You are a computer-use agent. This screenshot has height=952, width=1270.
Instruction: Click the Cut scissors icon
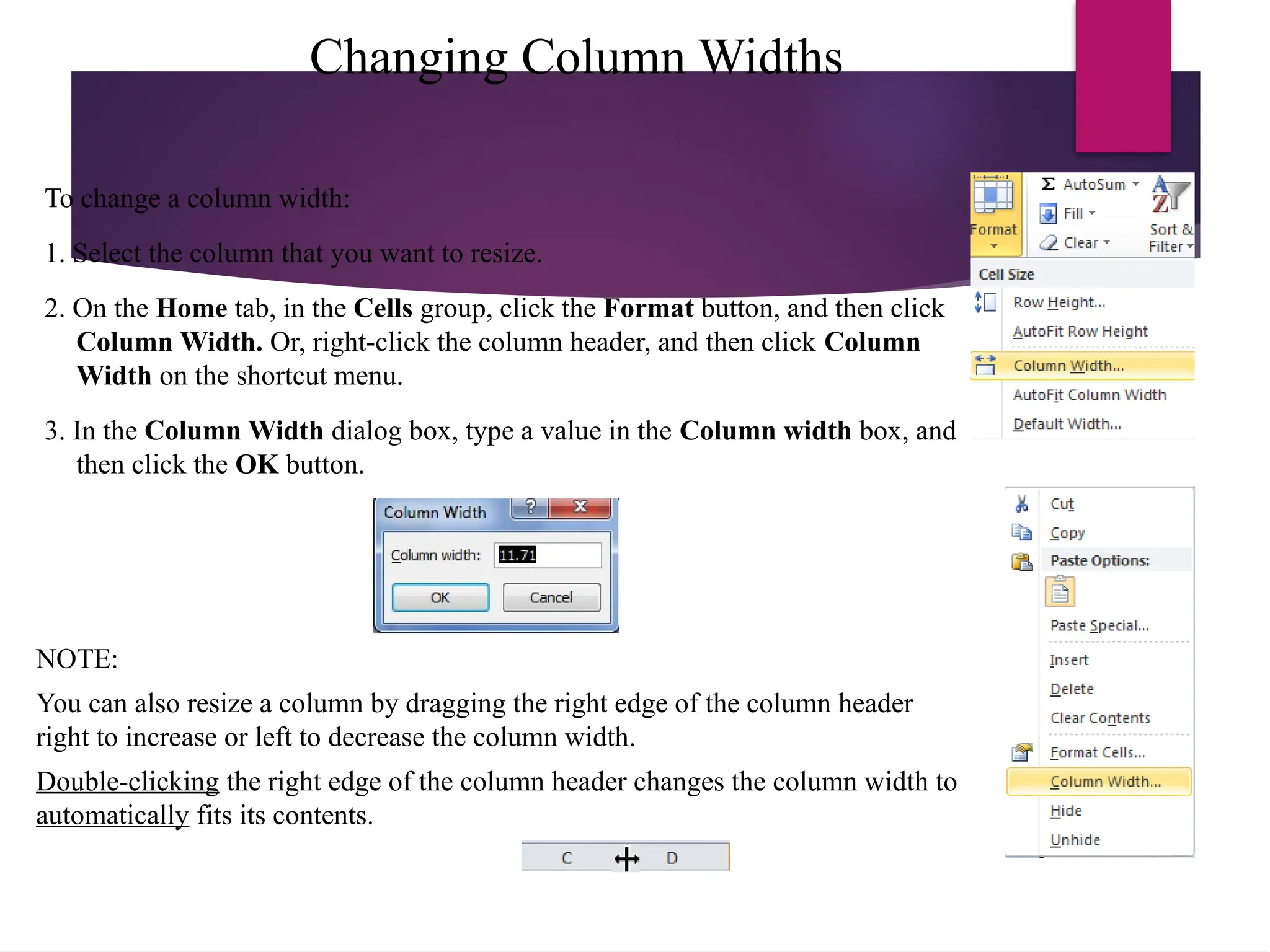[x=1021, y=503]
